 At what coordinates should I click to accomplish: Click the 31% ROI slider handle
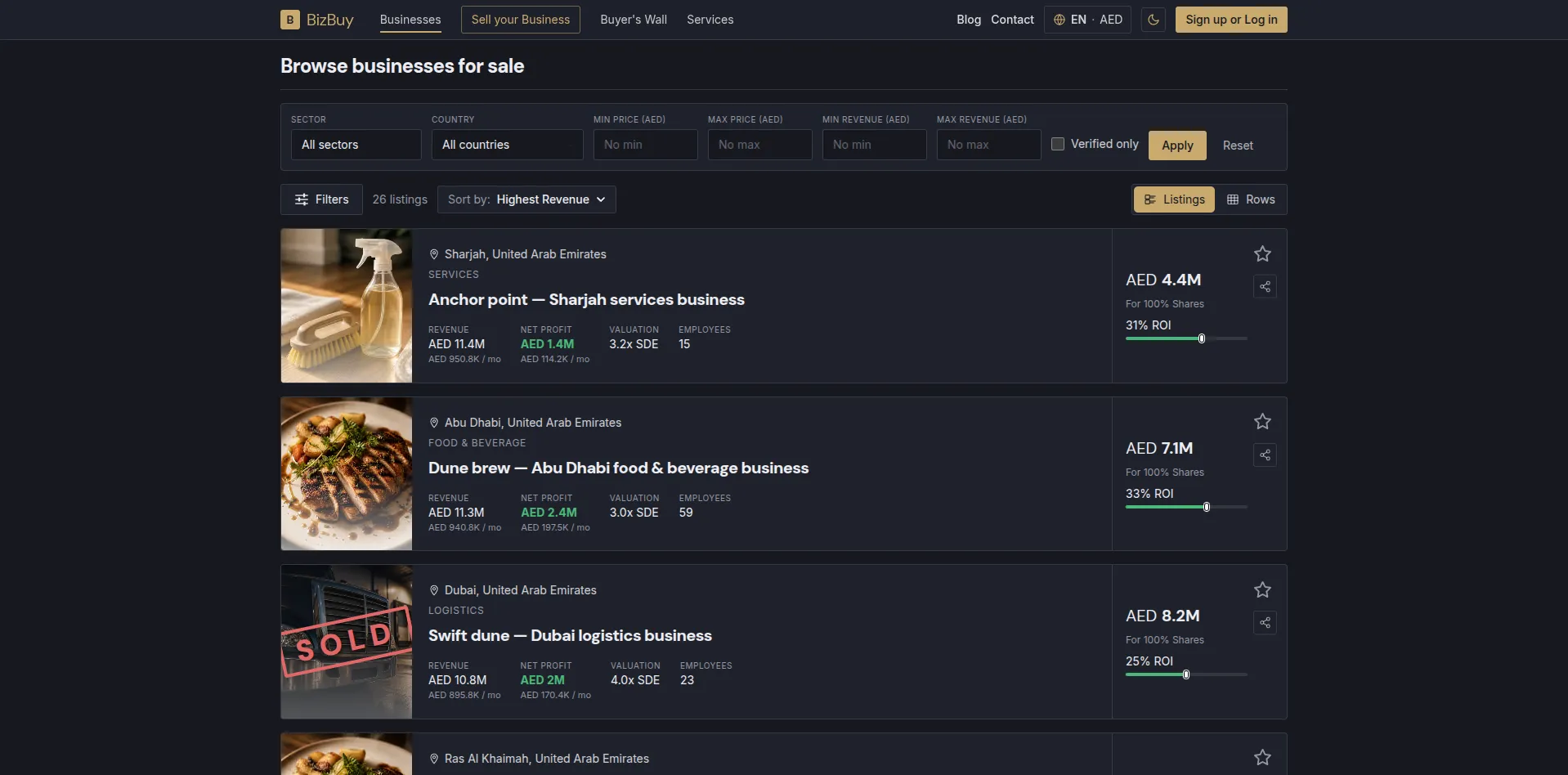tap(1202, 338)
